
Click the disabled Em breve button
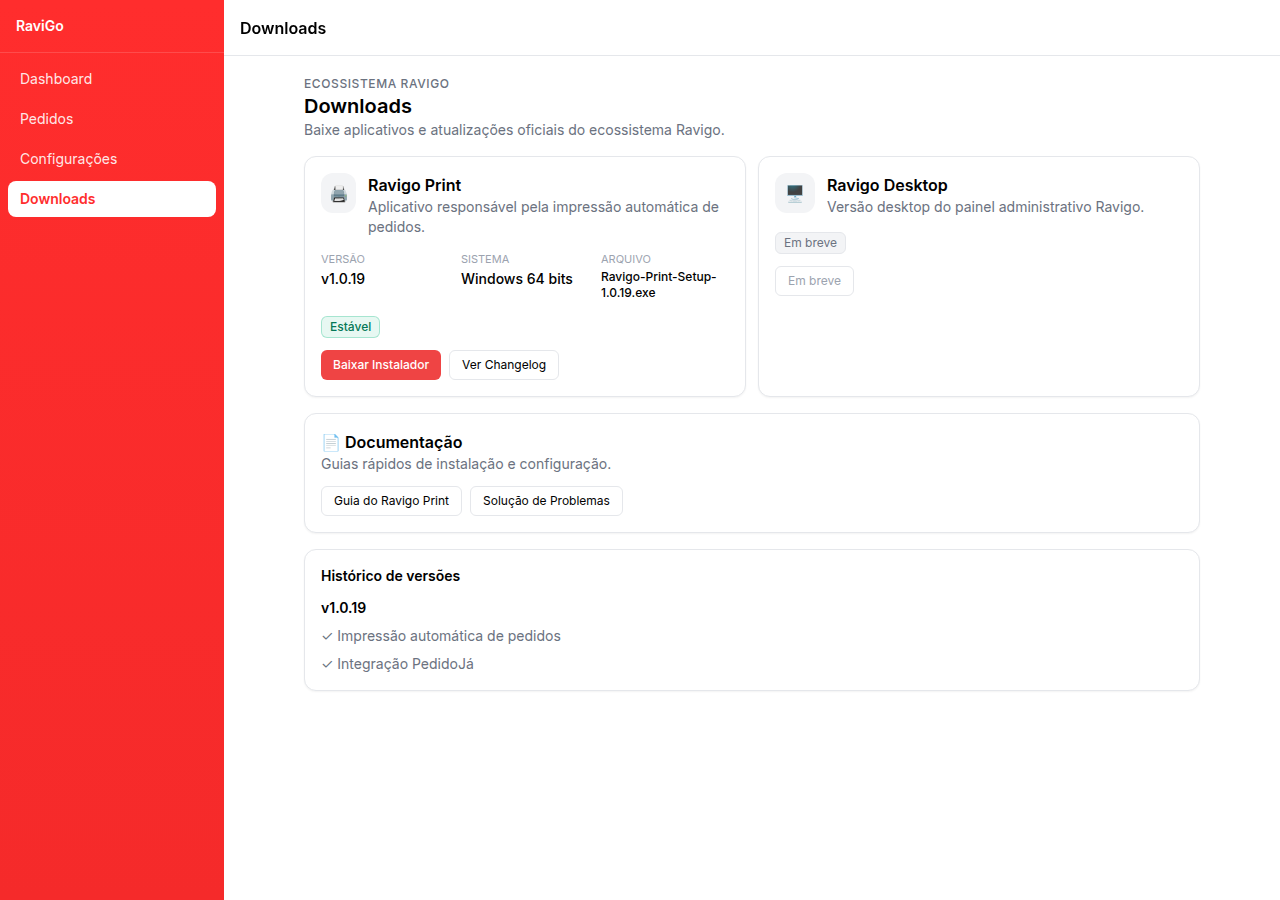click(814, 281)
